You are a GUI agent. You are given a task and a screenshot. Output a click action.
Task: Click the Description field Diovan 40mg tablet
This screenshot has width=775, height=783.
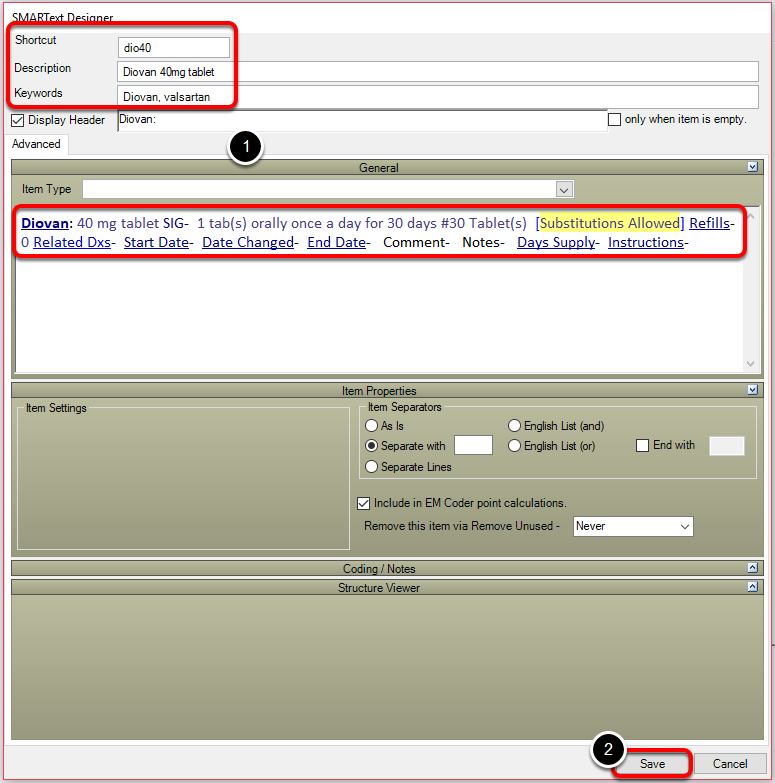[x=438, y=72]
